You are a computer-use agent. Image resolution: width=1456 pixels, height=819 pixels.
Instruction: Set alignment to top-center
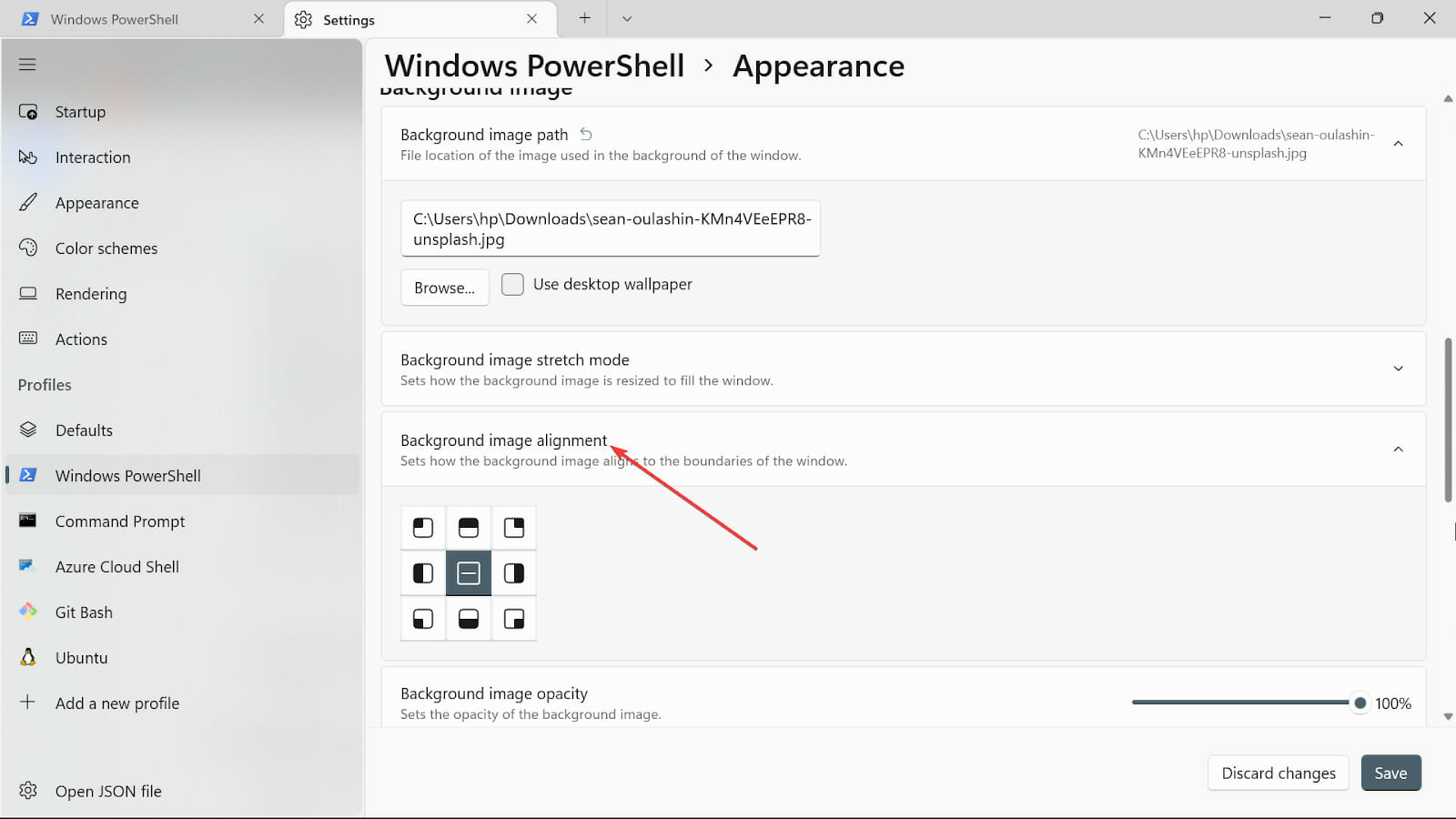tap(469, 528)
